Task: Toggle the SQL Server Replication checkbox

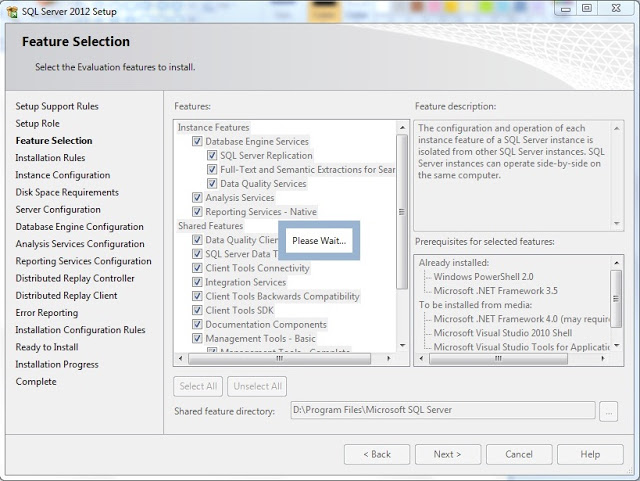Action: point(213,156)
